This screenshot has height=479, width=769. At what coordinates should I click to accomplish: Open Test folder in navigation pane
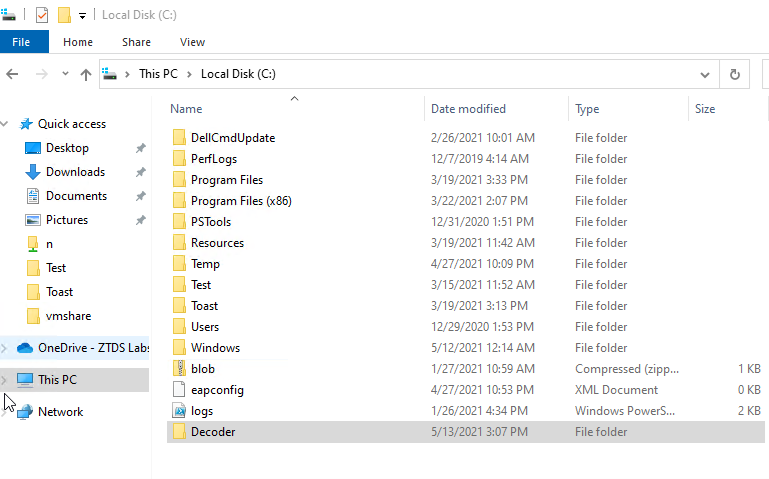coord(56,268)
